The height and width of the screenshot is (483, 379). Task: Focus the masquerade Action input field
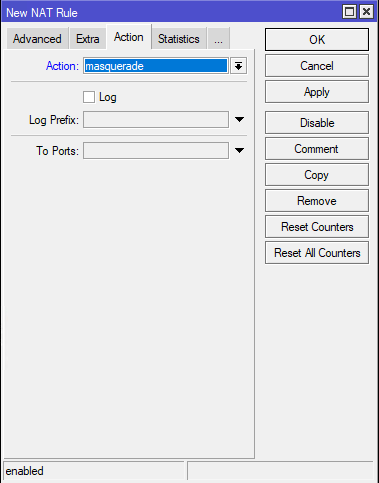[x=156, y=66]
